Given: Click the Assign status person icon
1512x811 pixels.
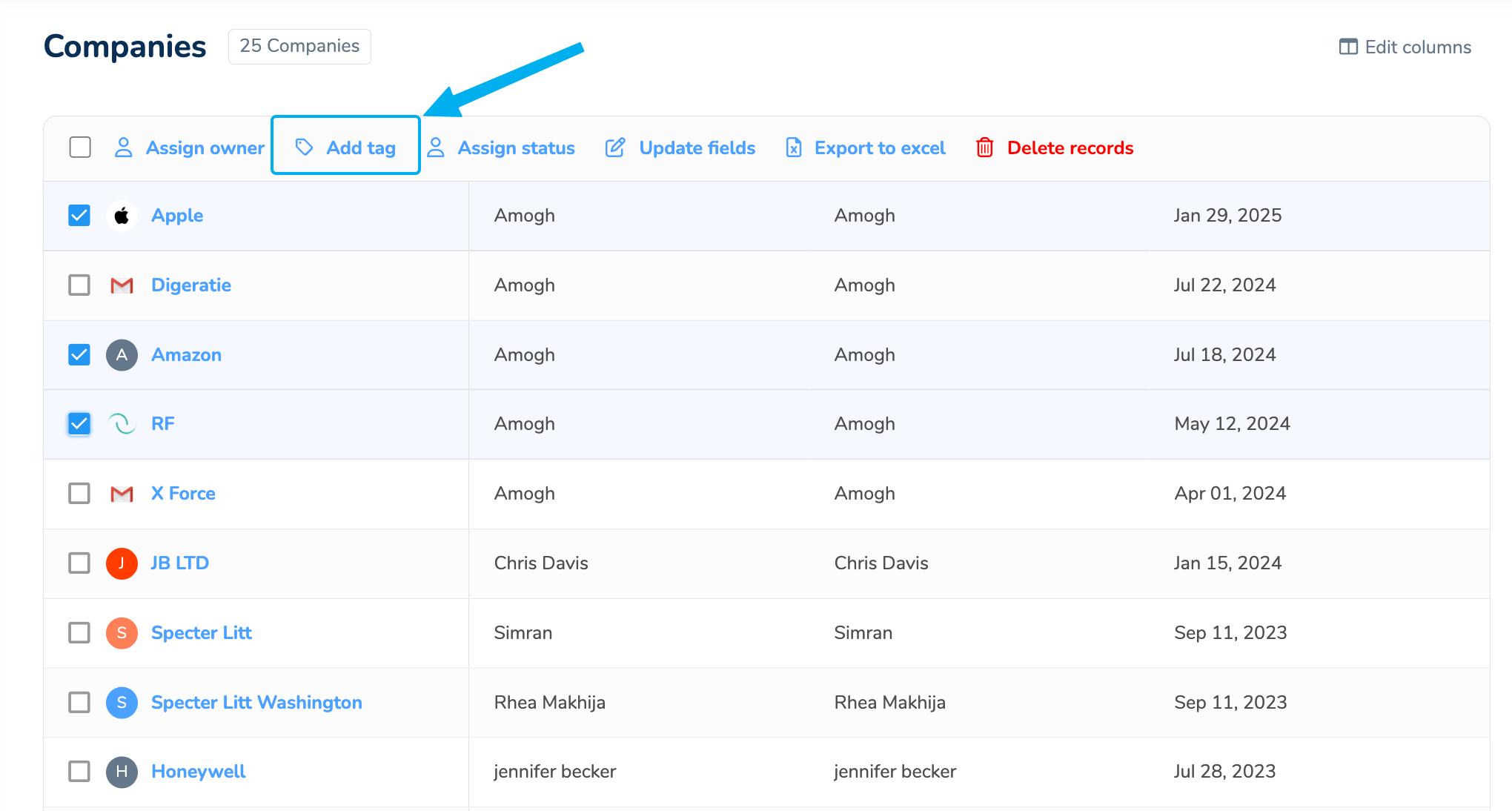Looking at the screenshot, I should (x=436, y=148).
